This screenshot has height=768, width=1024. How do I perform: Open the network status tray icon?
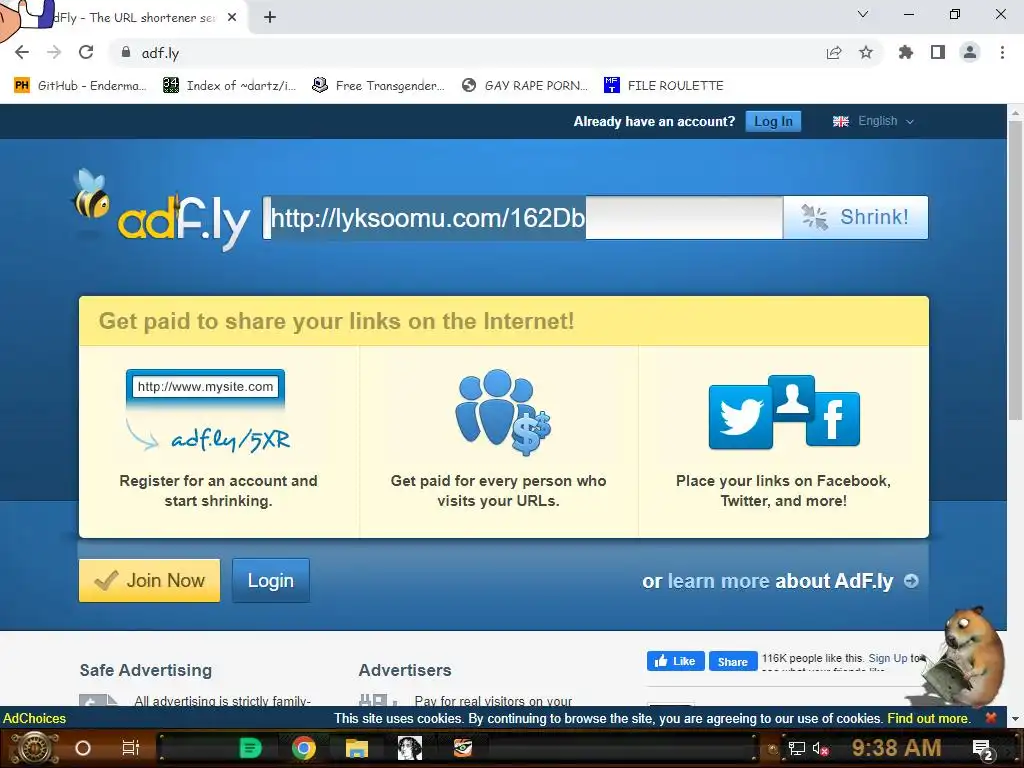797,749
